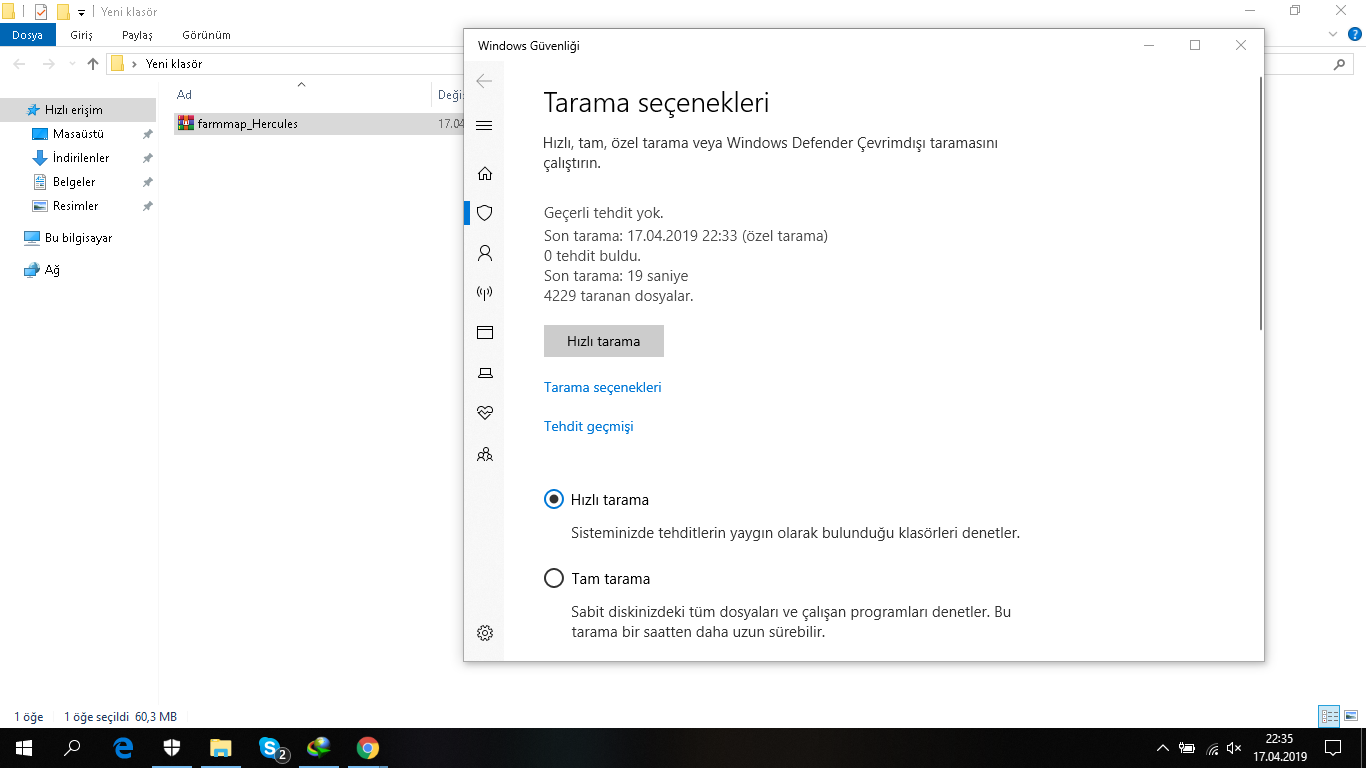Viewport: 1366px width, 768px height.
Task: Select the Tam tarama radio option
Action: point(553,578)
